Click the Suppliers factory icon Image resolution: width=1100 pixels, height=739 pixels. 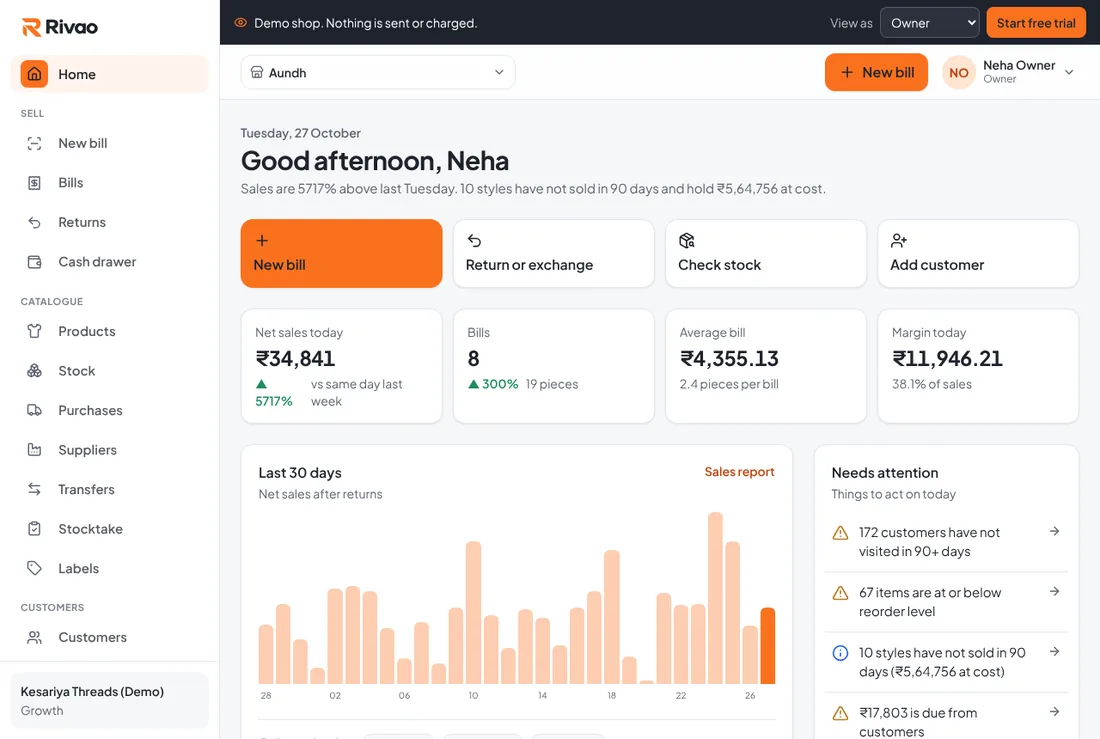point(34,450)
